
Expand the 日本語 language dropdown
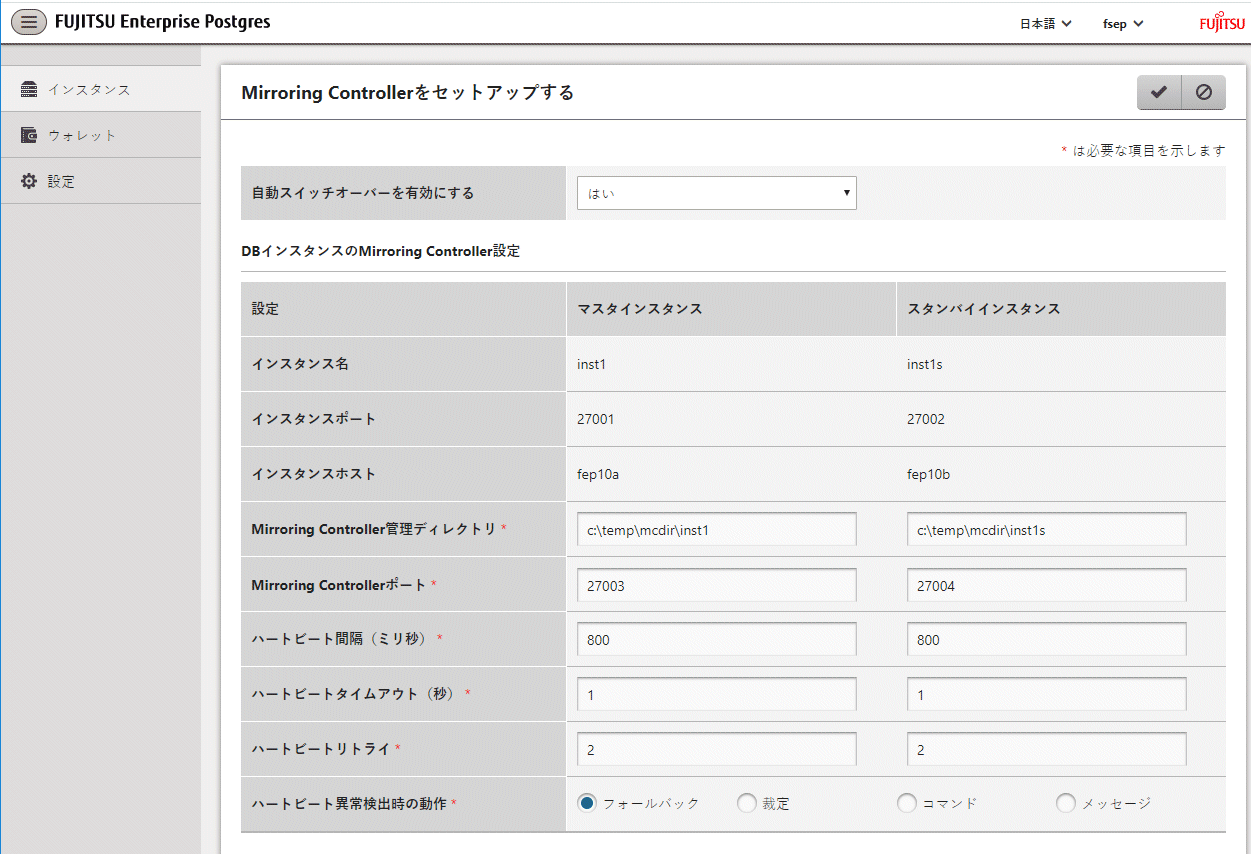click(1046, 23)
